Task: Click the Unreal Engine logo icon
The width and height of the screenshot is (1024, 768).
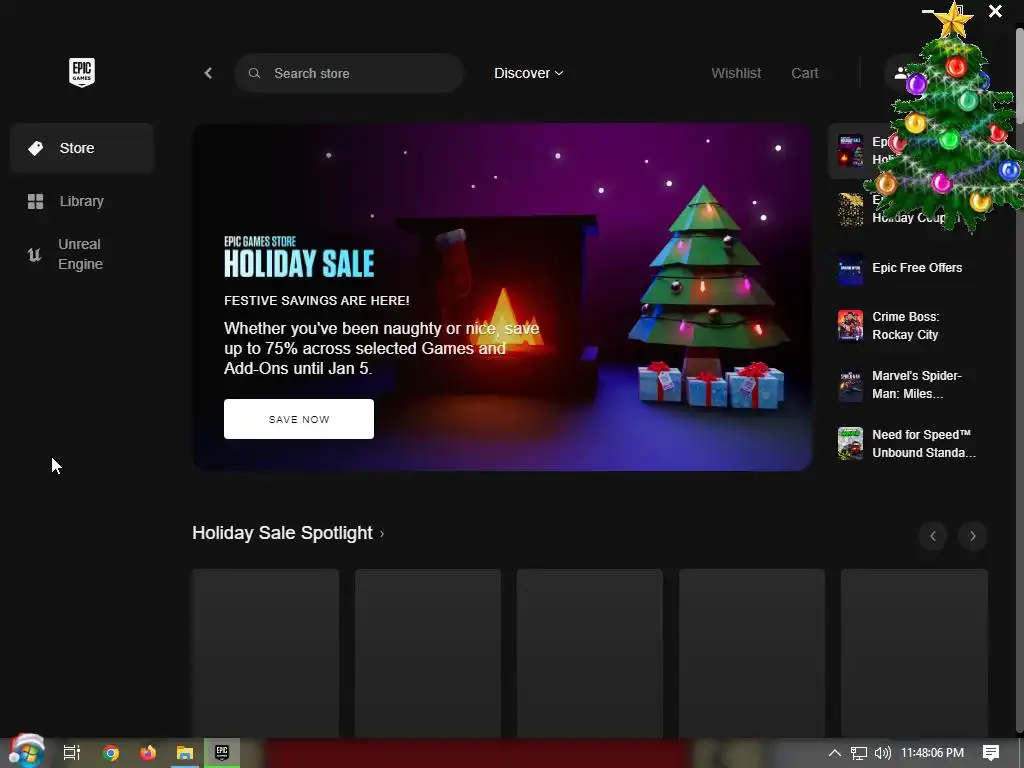Action: tap(35, 255)
